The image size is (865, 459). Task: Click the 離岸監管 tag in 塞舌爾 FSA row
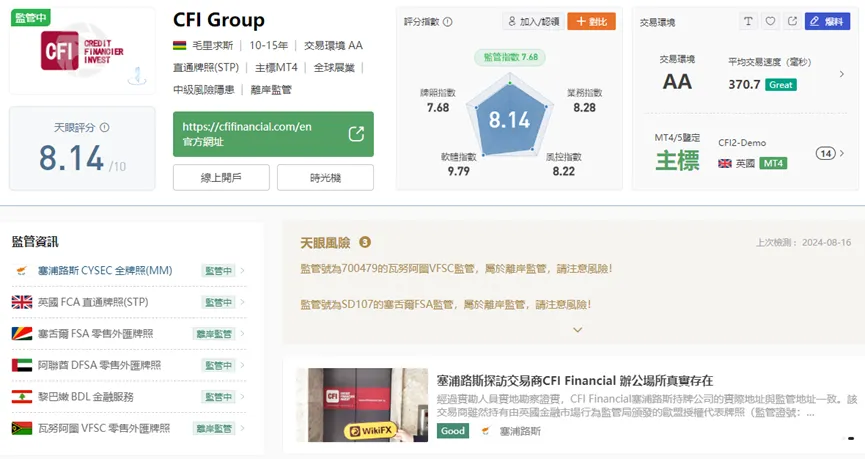pyautogui.click(x=213, y=334)
